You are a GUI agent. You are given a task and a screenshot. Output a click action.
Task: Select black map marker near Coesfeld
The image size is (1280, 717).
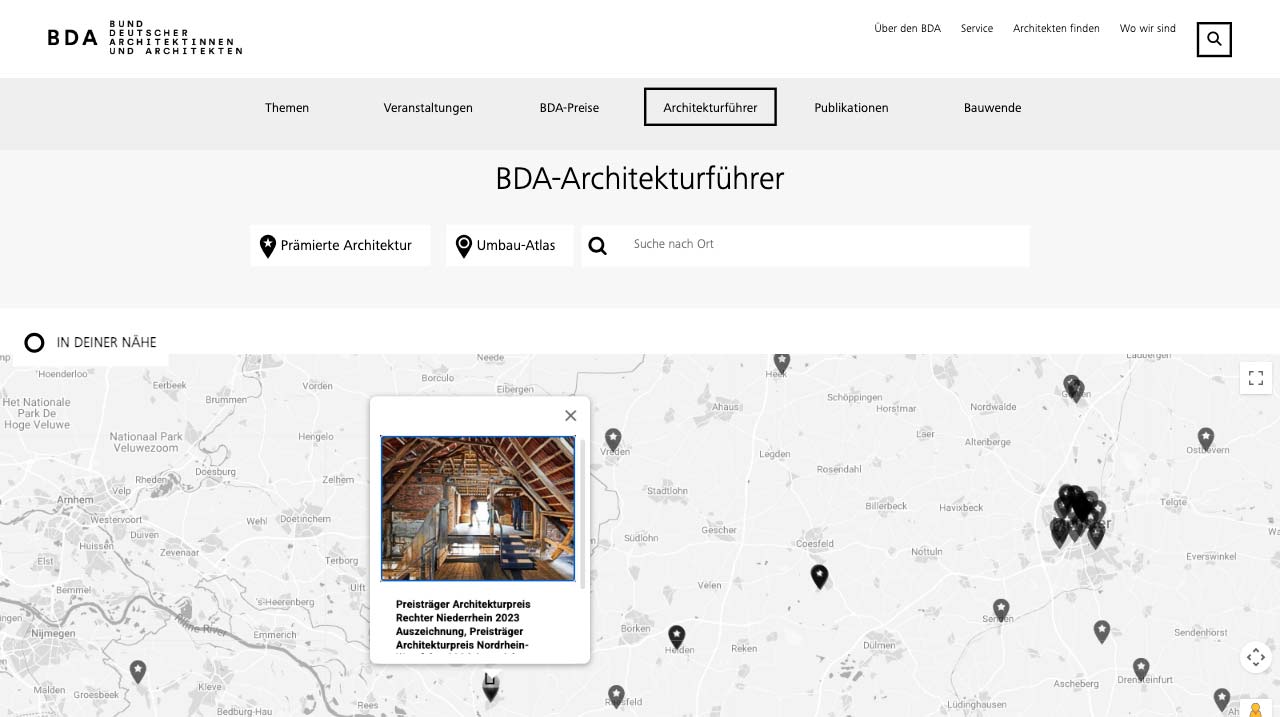point(819,575)
